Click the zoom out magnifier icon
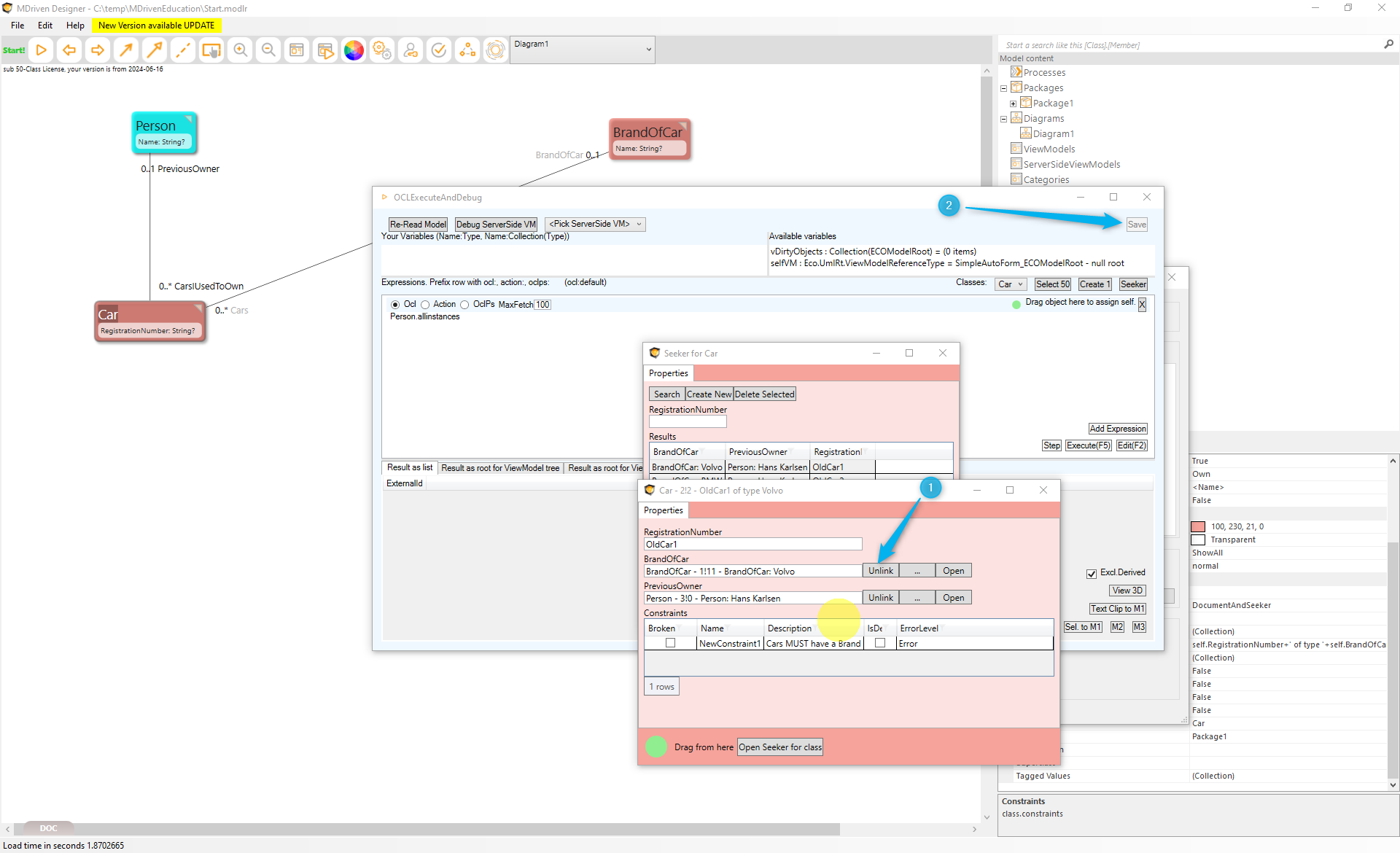The height and width of the screenshot is (853, 1400). pos(268,50)
